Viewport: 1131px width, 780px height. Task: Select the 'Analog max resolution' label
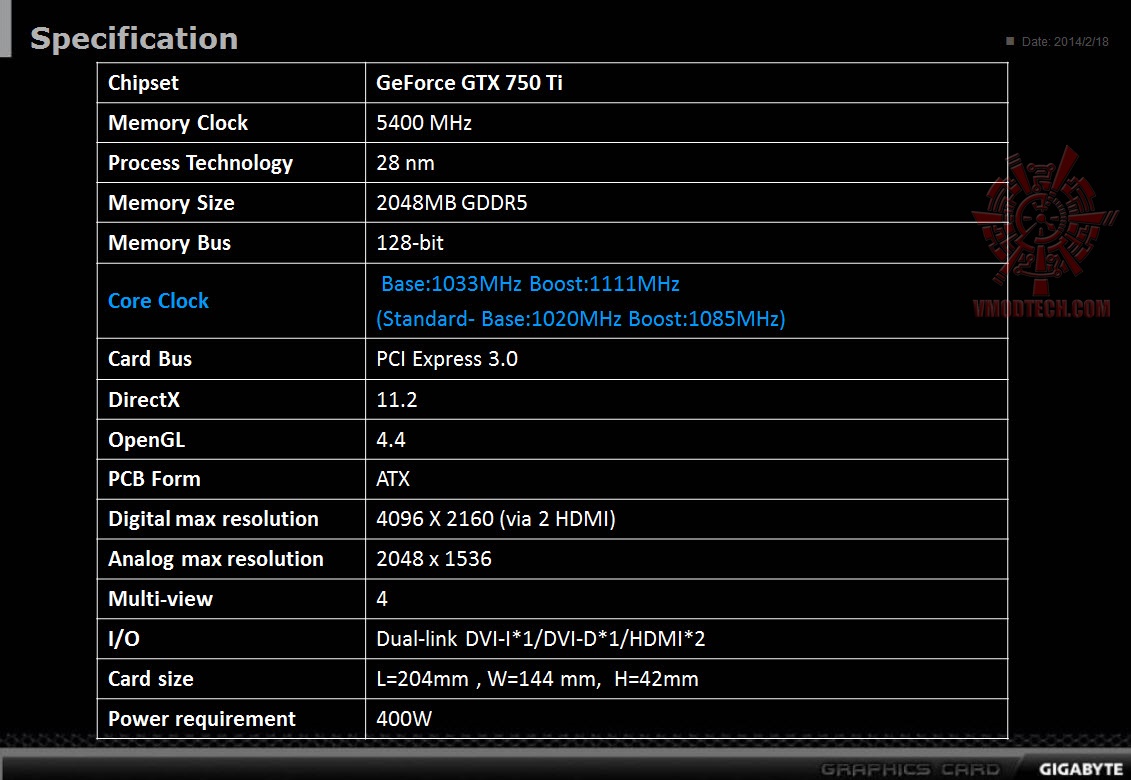pos(215,559)
